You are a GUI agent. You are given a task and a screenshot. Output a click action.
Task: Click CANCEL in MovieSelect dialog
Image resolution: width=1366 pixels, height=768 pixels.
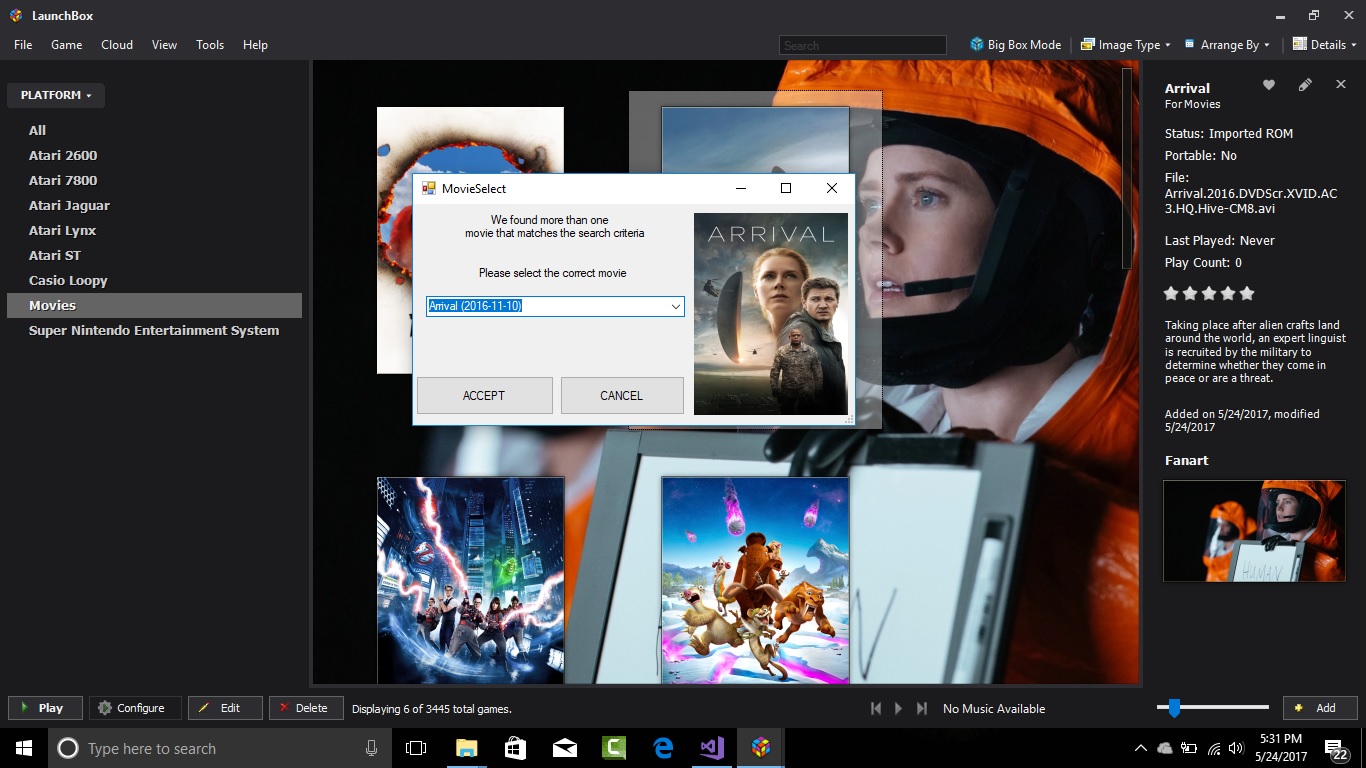pos(622,395)
